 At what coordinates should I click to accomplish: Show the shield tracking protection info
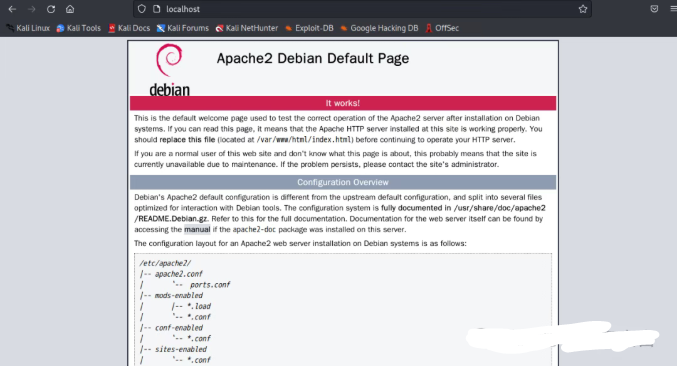(x=142, y=9)
